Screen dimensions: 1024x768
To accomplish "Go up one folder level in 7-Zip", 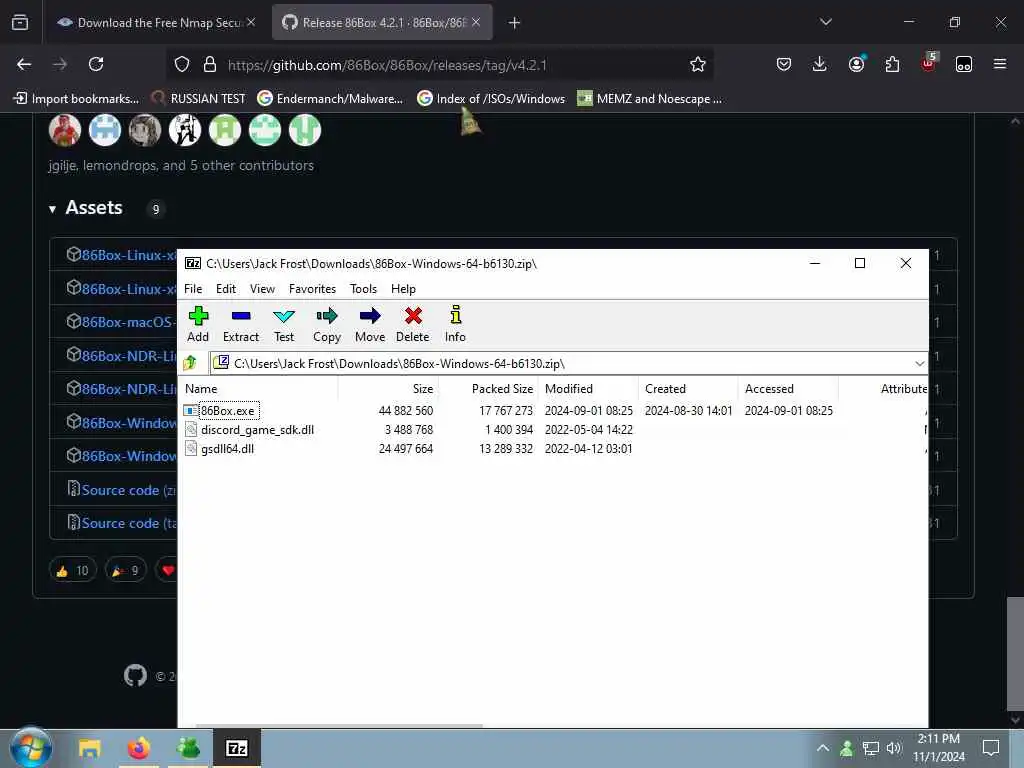I will click(191, 363).
